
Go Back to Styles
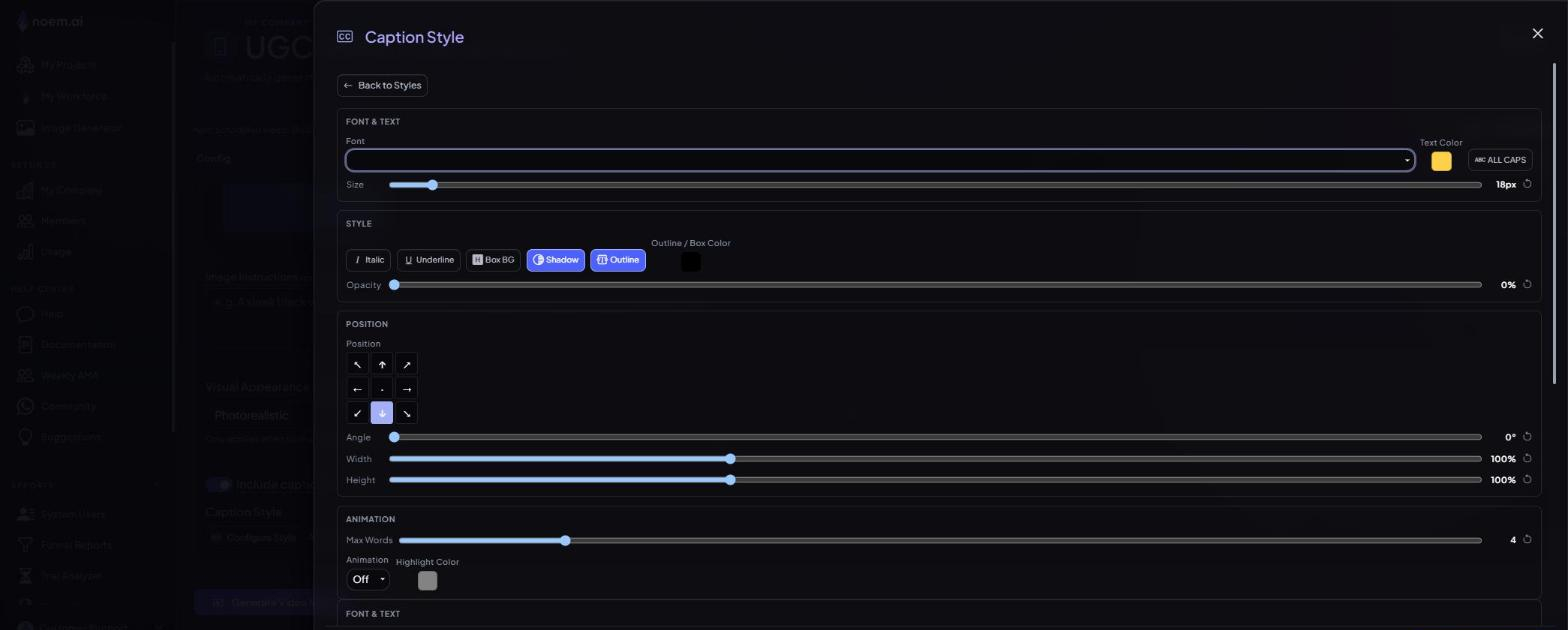382,86
